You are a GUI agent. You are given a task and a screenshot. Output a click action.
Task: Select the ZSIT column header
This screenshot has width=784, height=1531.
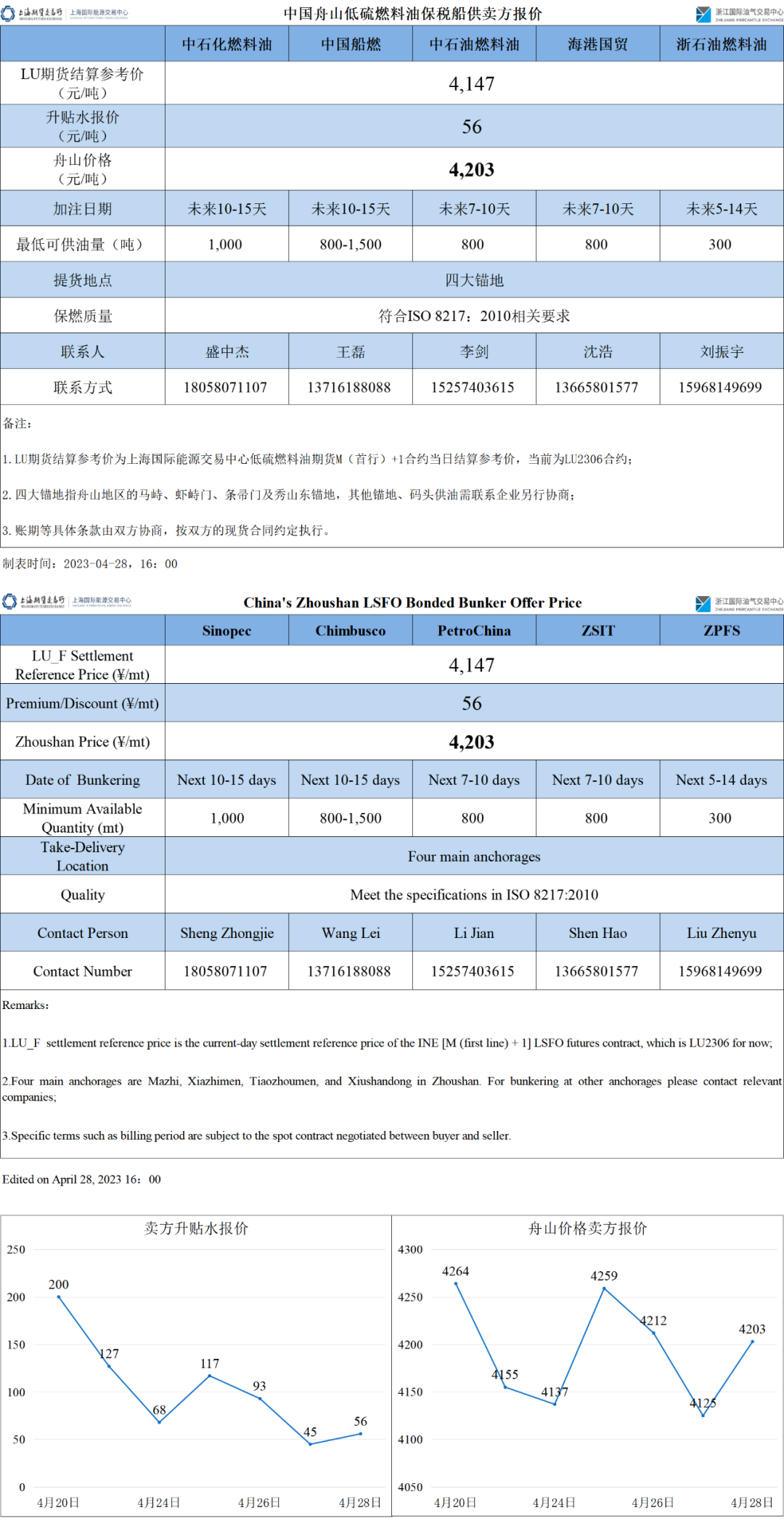[597, 631]
